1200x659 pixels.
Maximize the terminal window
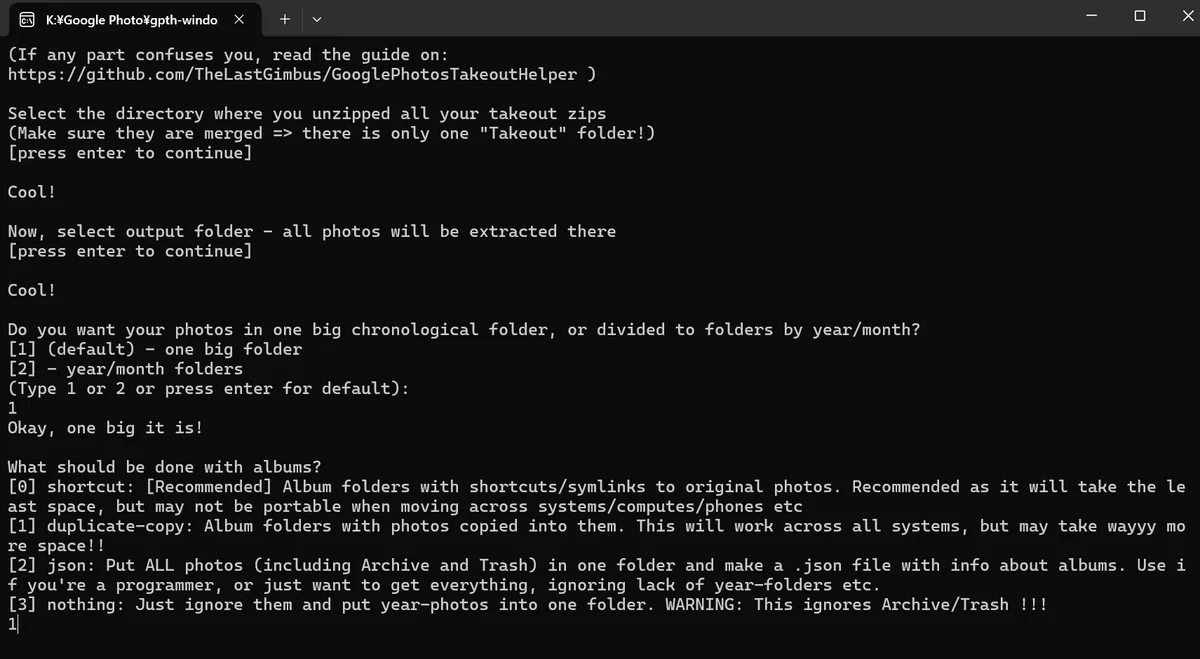coord(1140,16)
